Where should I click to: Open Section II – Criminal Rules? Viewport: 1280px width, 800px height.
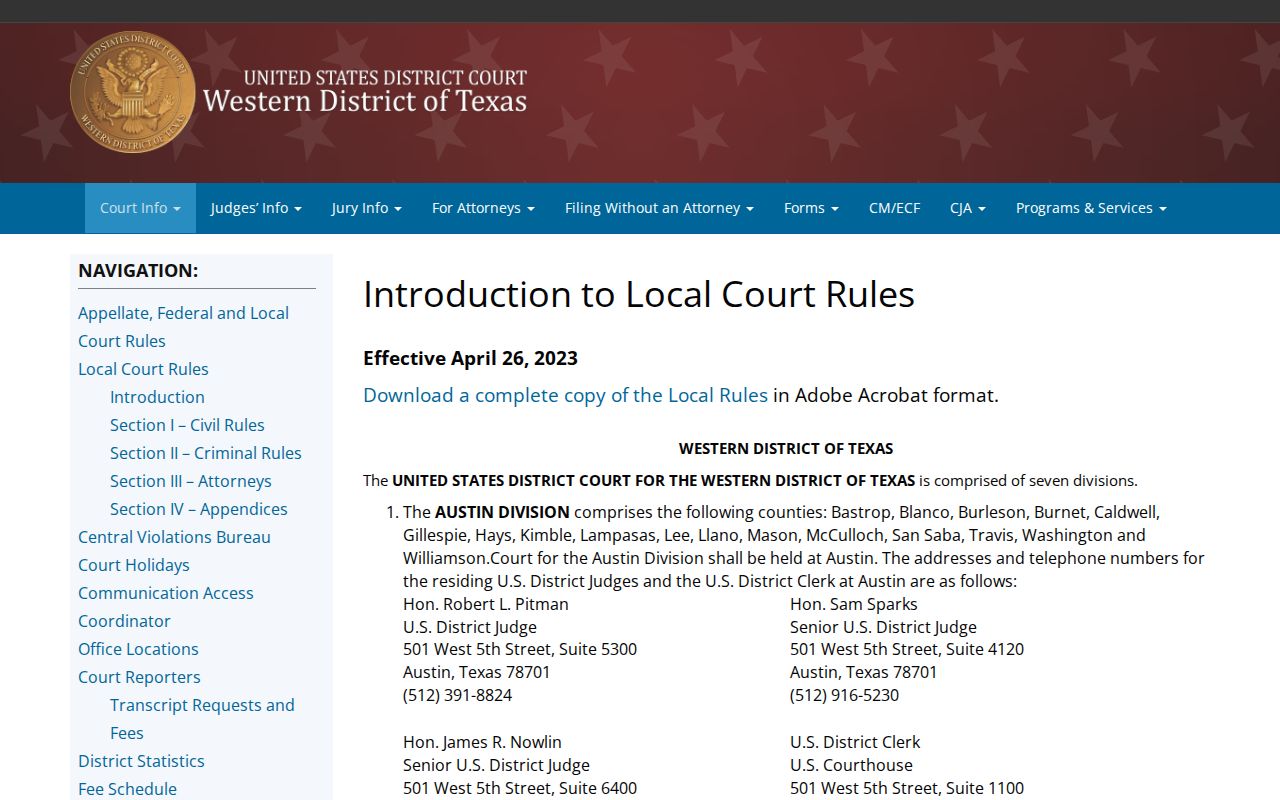(x=206, y=453)
